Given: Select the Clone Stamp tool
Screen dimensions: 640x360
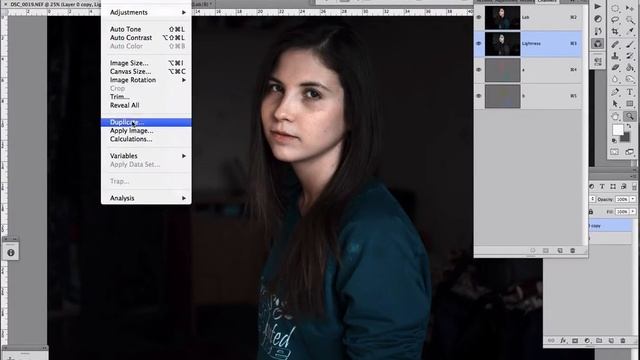Looking at the screenshot, I should 615,56.
